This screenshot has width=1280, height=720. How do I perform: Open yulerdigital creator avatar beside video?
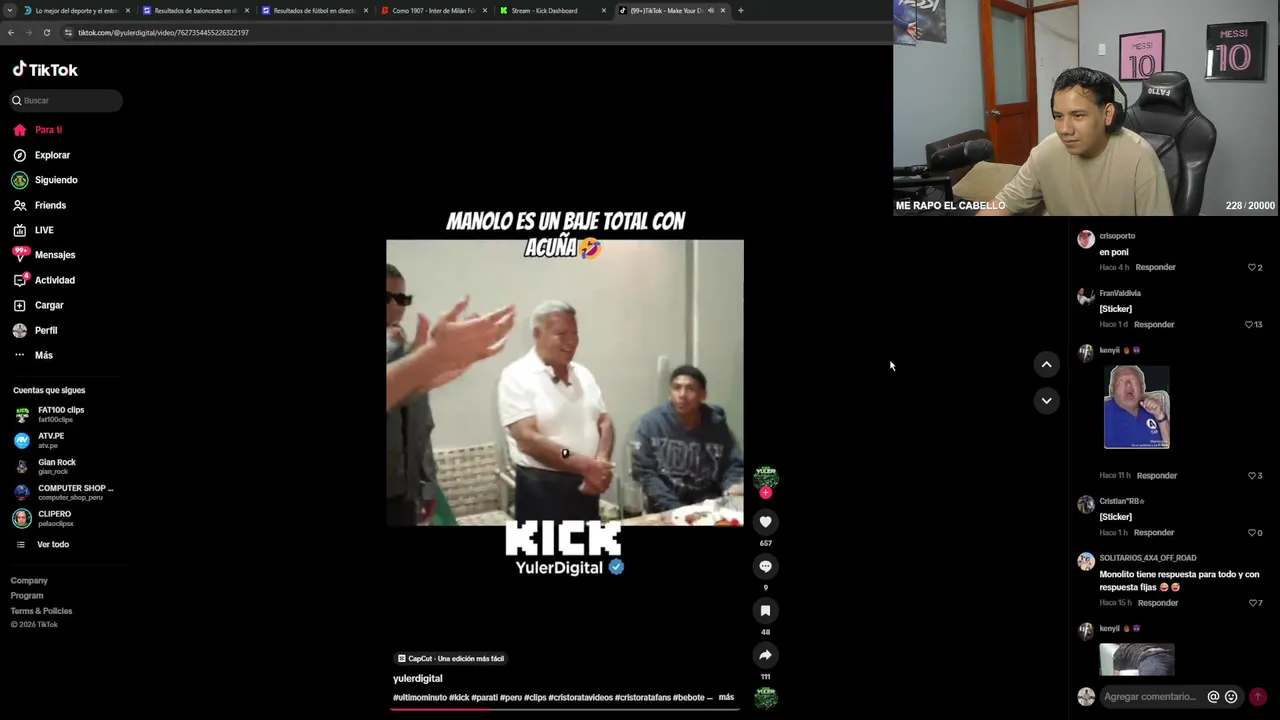(766, 477)
